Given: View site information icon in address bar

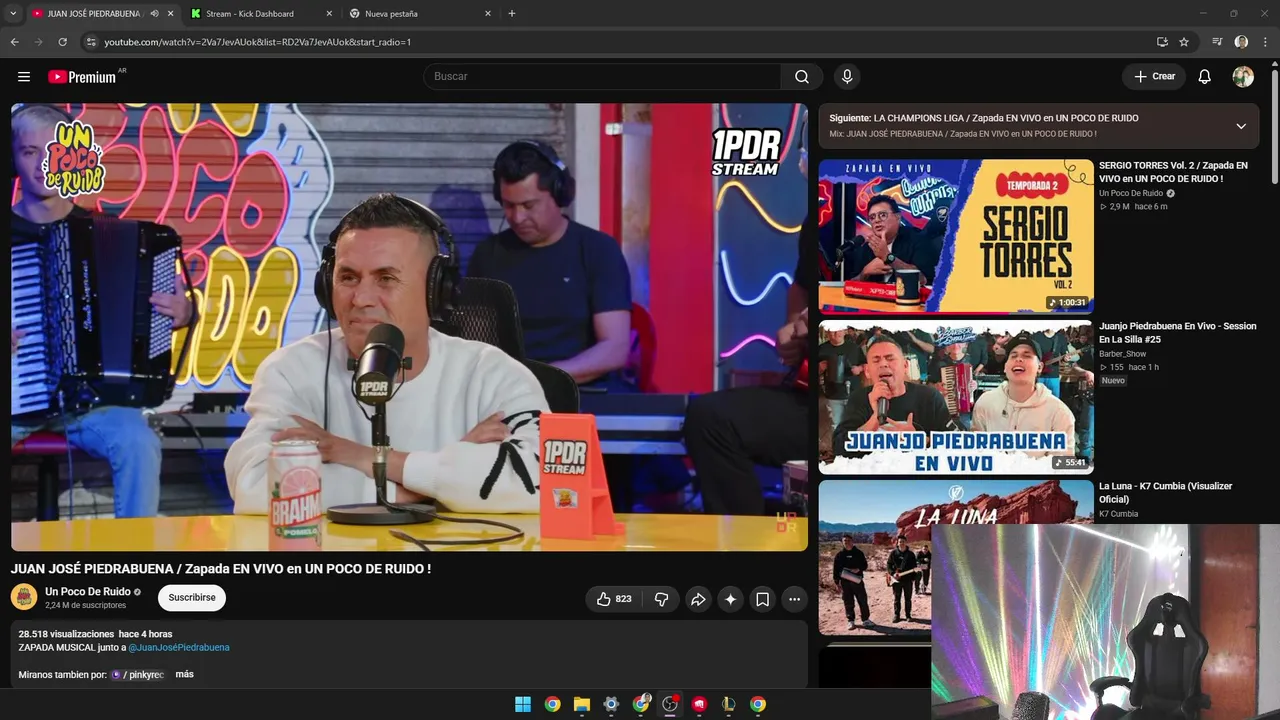Looking at the screenshot, I should coord(90,42).
